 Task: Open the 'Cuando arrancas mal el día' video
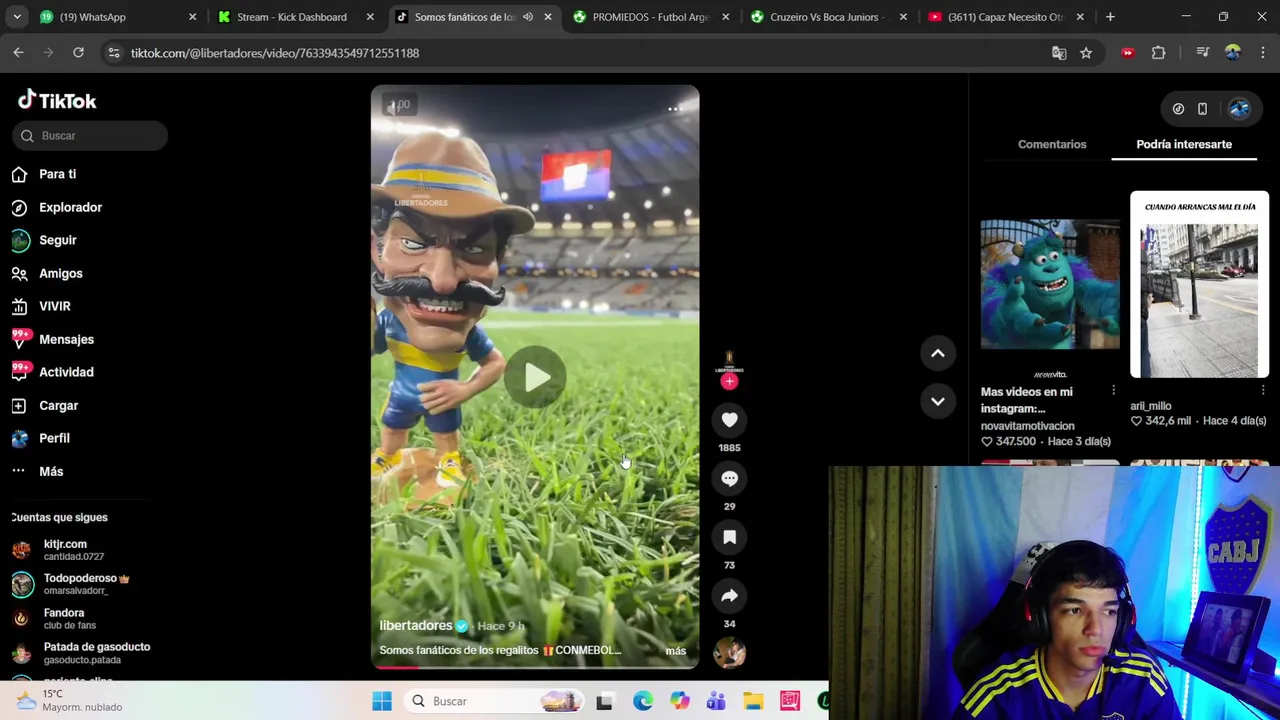(1199, 284)
